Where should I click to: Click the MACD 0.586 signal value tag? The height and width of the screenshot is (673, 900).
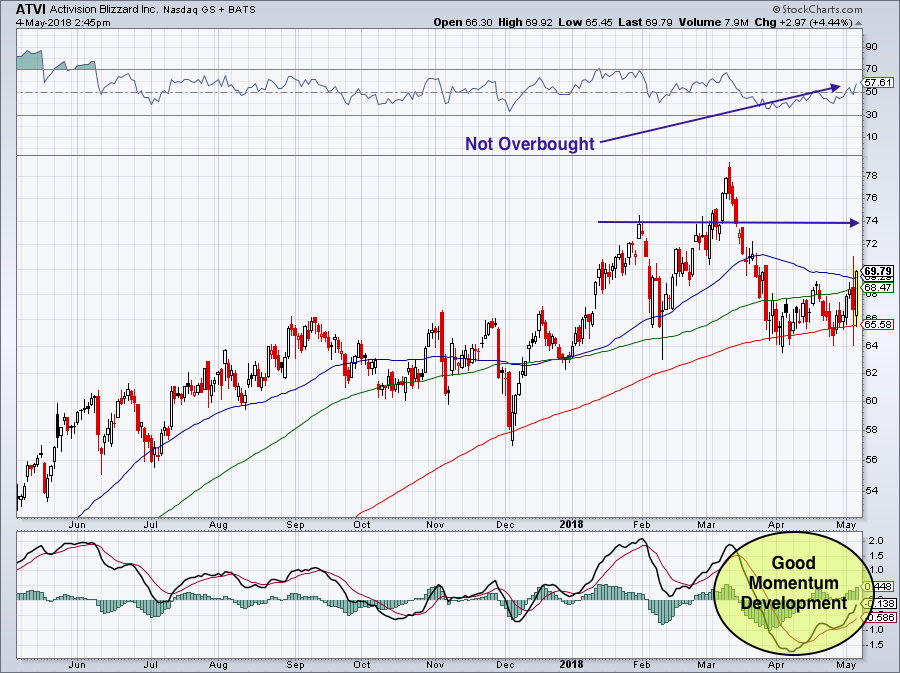pos(879,617)
